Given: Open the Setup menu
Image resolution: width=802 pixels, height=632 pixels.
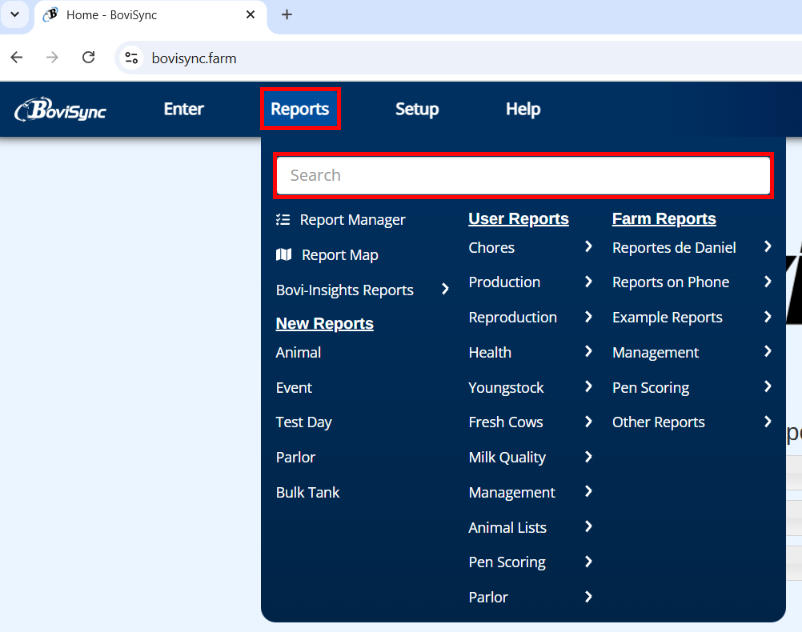Looking at the screenshot, I should 417,109.
